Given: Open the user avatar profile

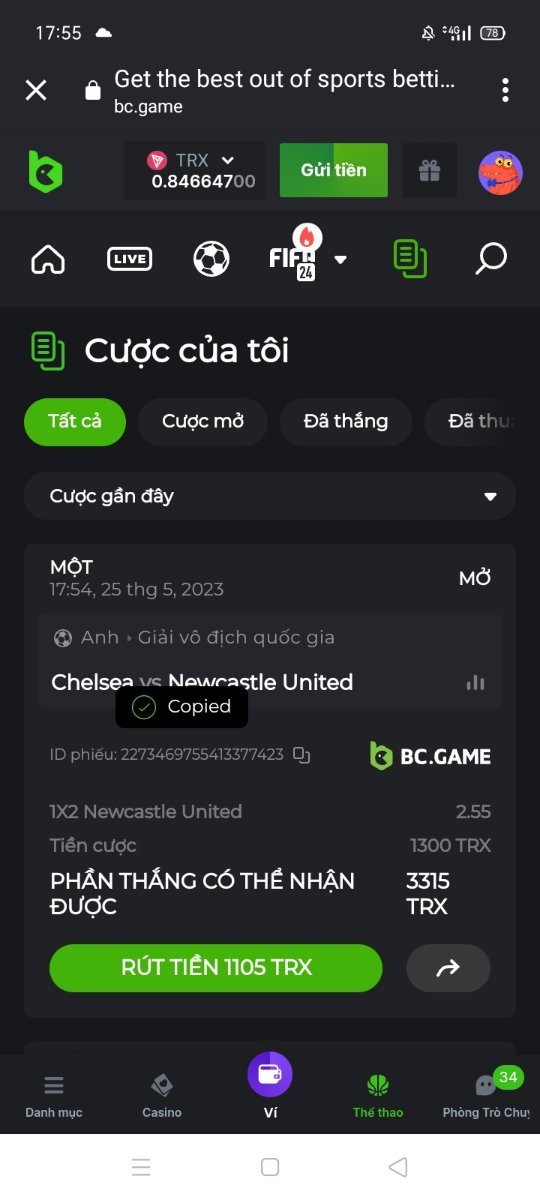Looking at the screenshot, I should [x=500, y=172].
